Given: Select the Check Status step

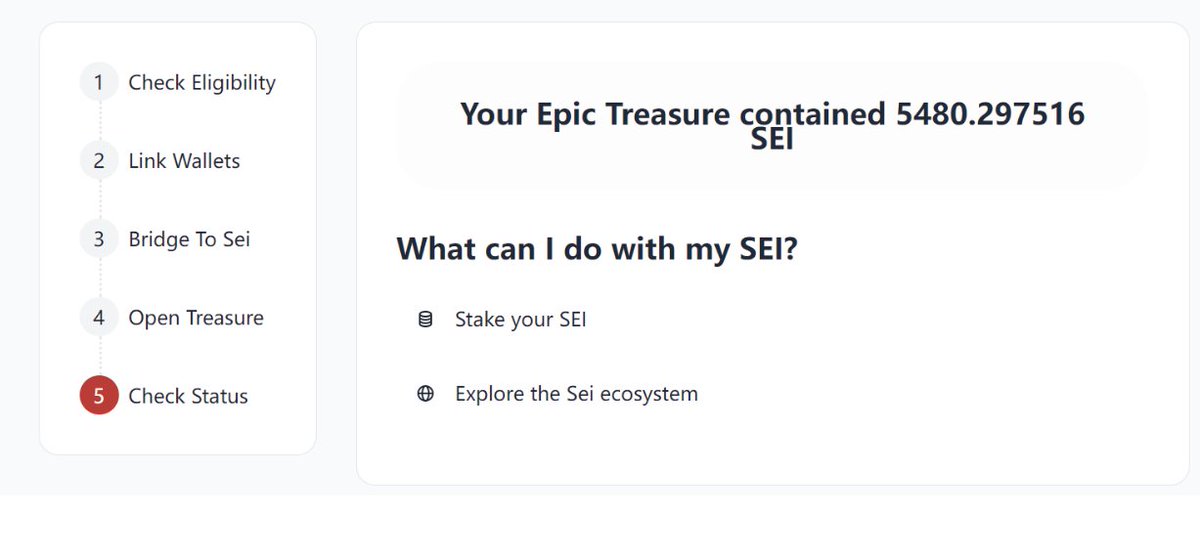Looking at the screenshot, I should click(x=188, y=396).
